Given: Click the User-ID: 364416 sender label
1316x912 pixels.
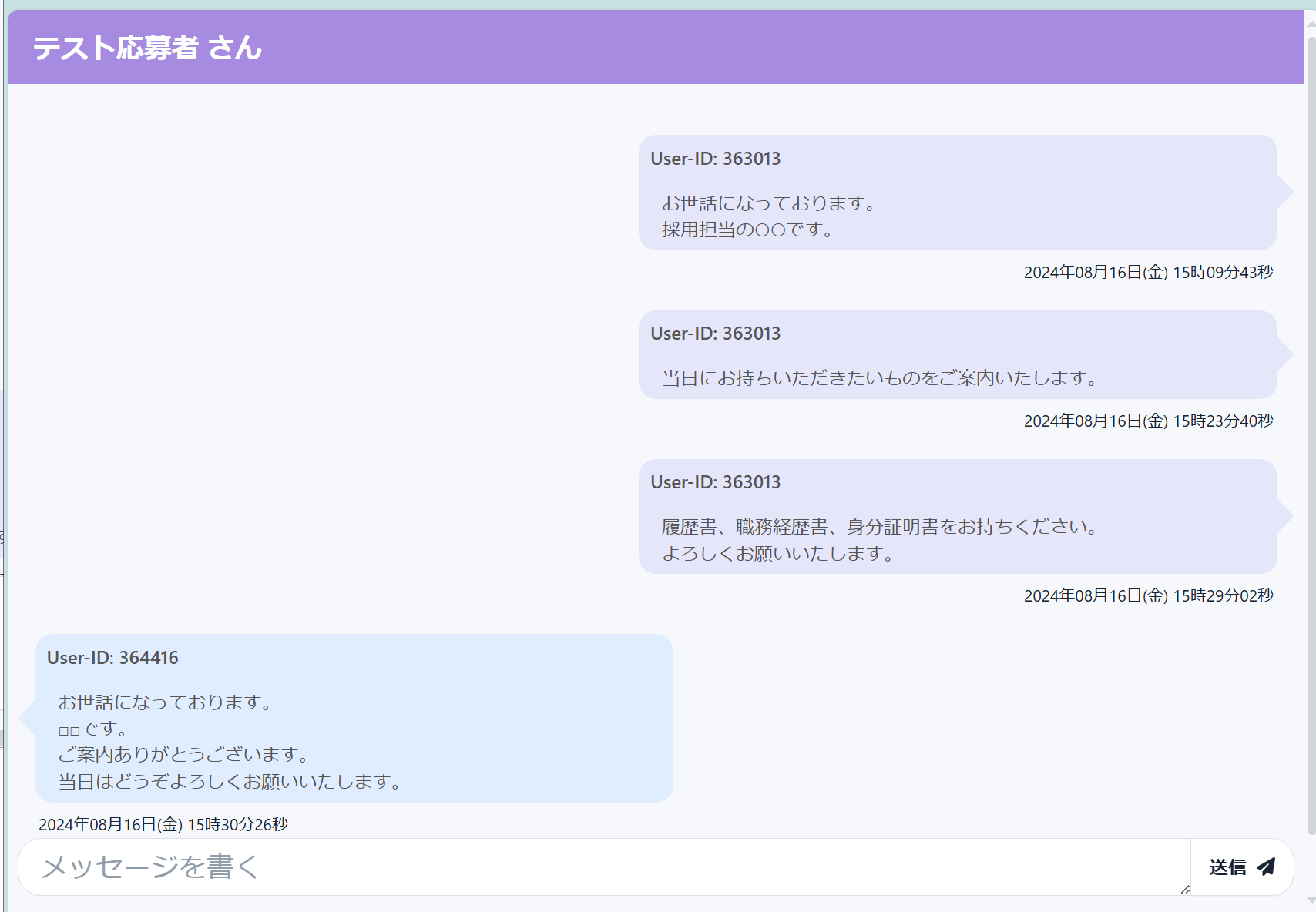Looking at the screenshot, I should 112,658.
